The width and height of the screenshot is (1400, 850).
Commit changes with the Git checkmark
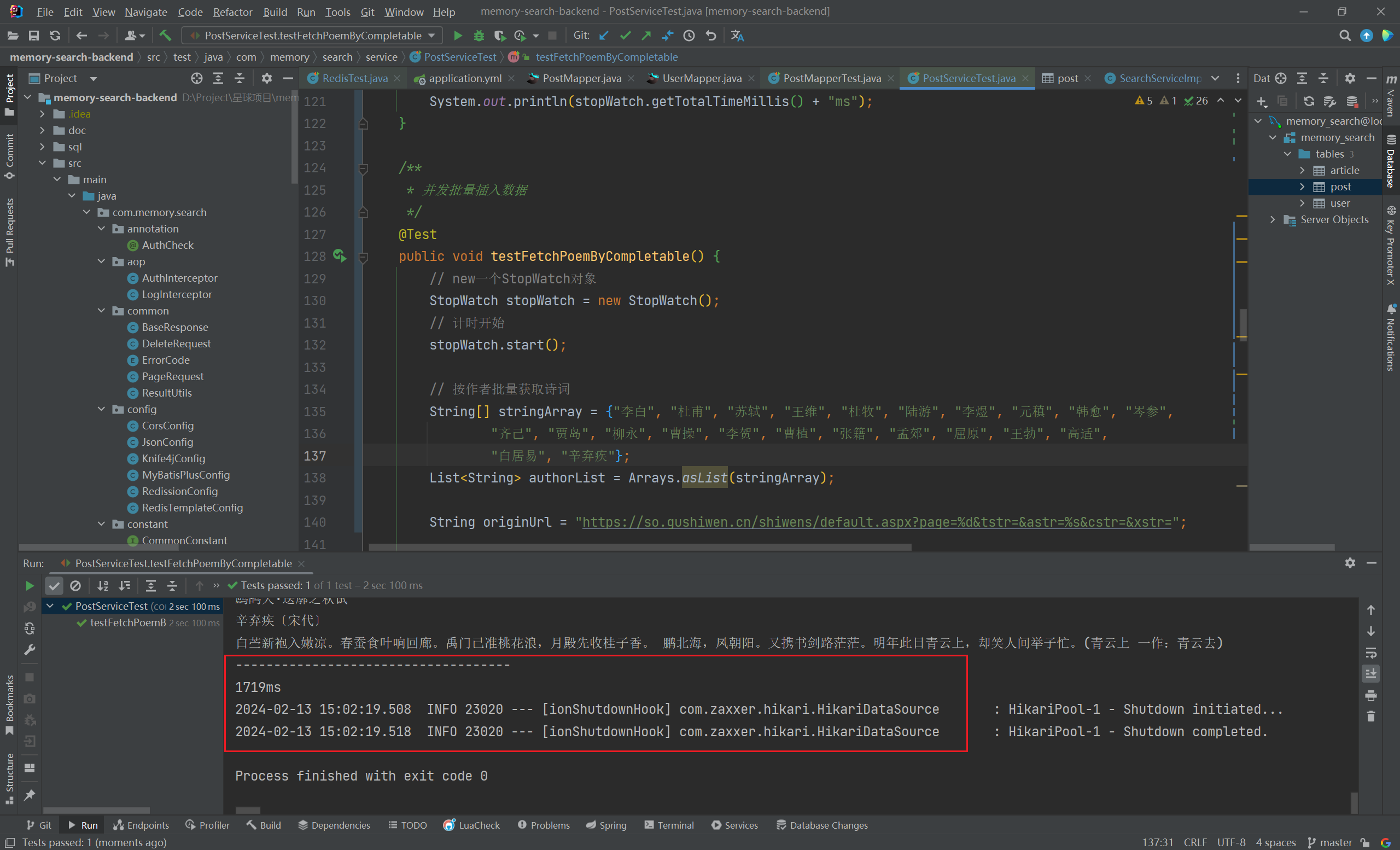point(626,36)
